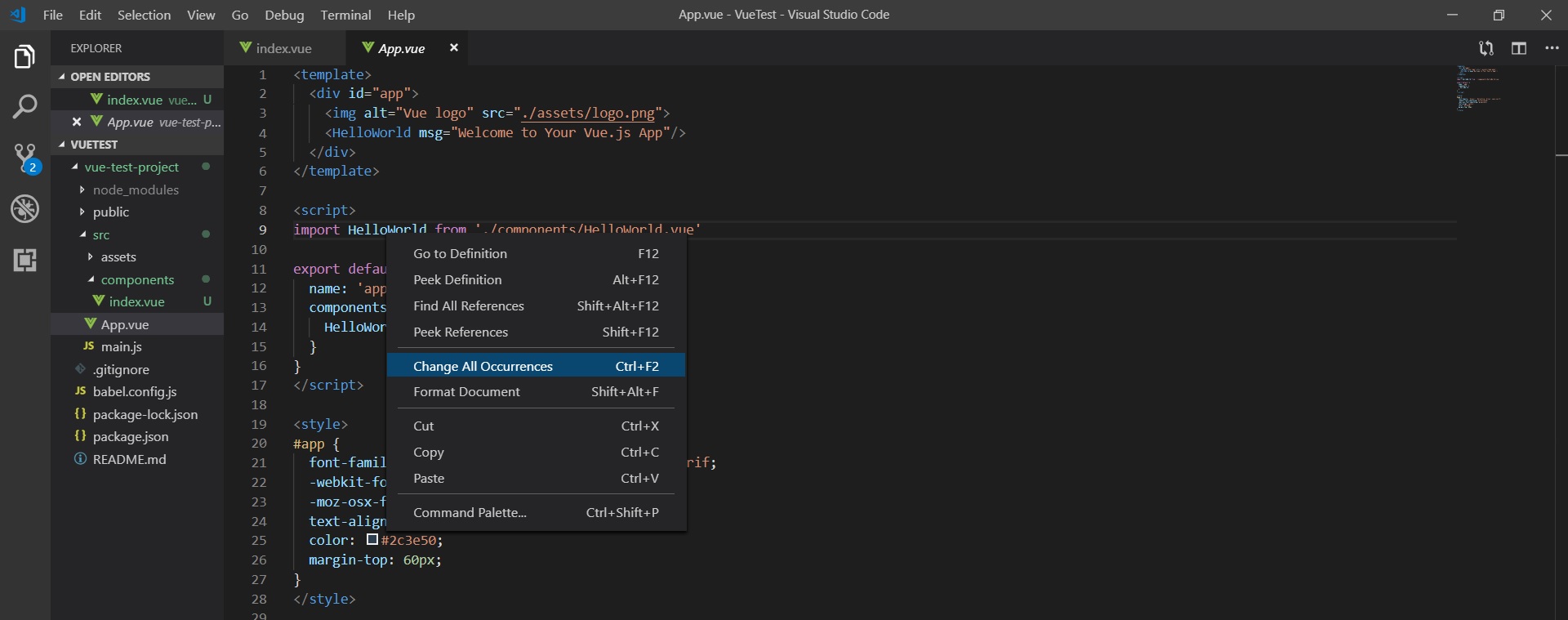This screenshot has height=620, width=1568.
Task: Open the Explorer view in activity bar
Action: coord(24,57)
